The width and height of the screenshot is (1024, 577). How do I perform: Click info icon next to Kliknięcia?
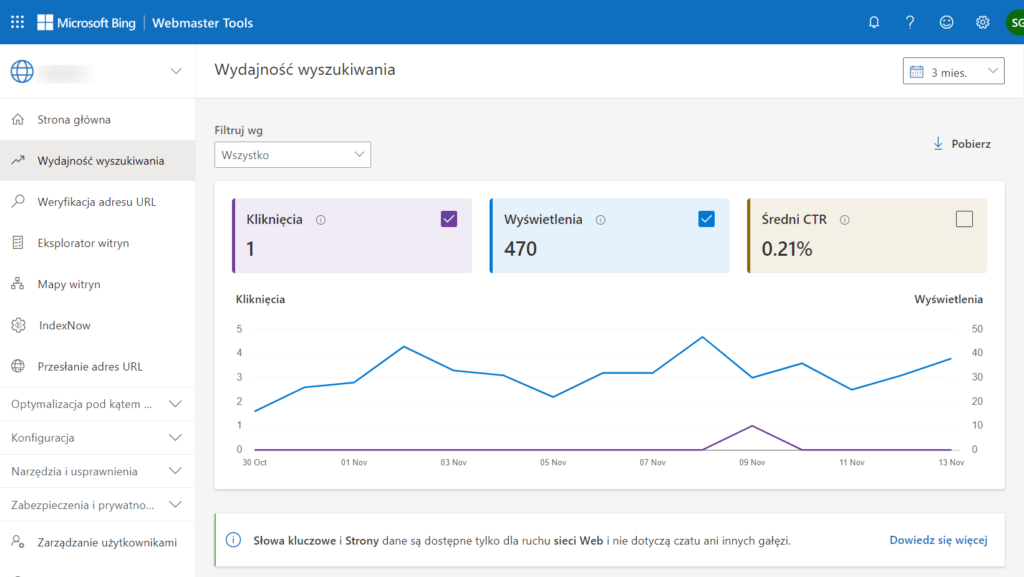(x=320, y=220)
